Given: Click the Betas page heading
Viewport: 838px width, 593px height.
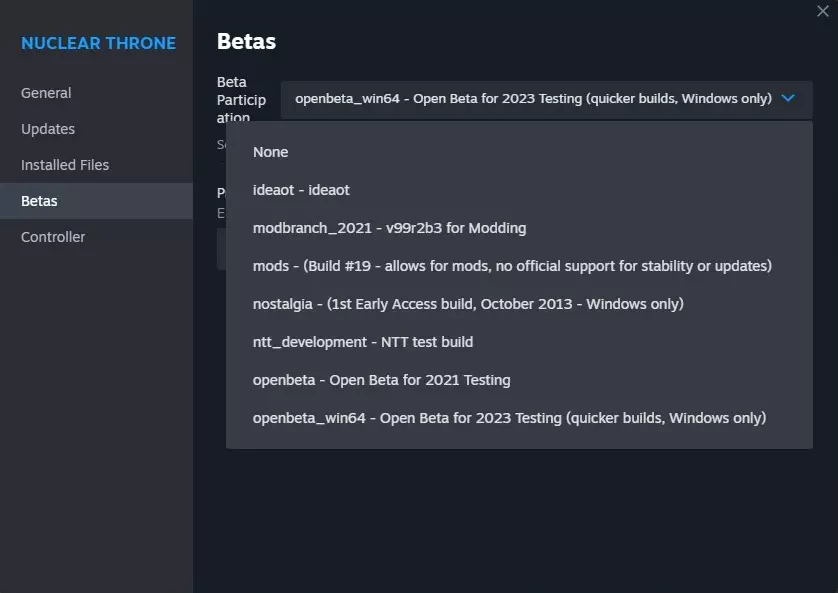Looking at the screenshot, I should pyautogui.click(x=246, y=41).
